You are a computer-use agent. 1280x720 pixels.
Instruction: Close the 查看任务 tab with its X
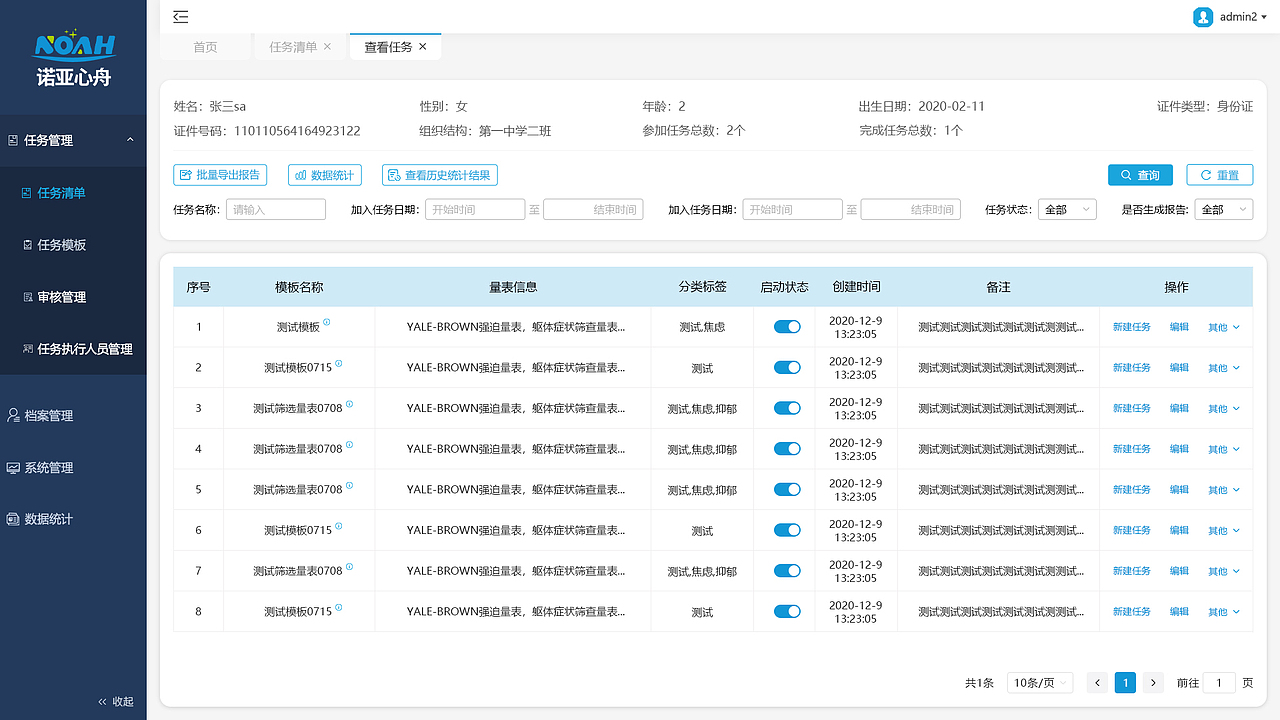[423, 47]
